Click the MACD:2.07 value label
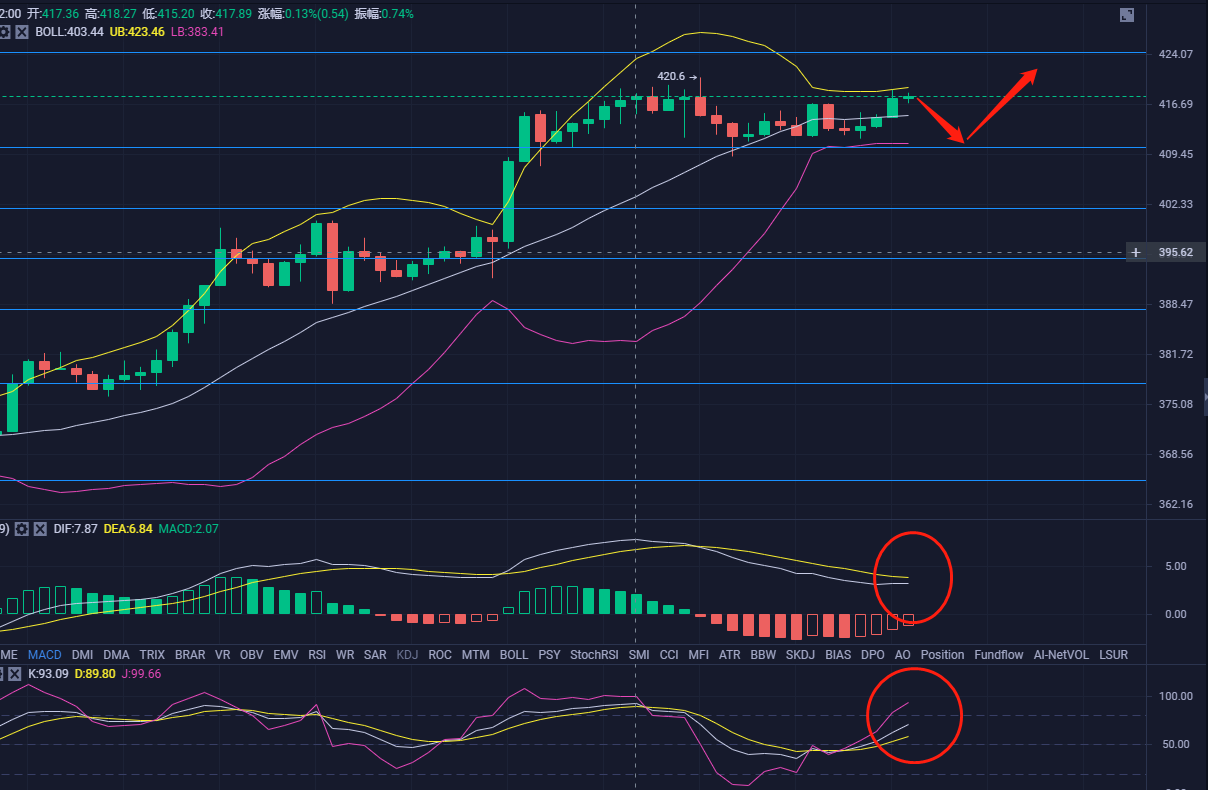Screen dimensions: 1208x790 tap(188, 528)
